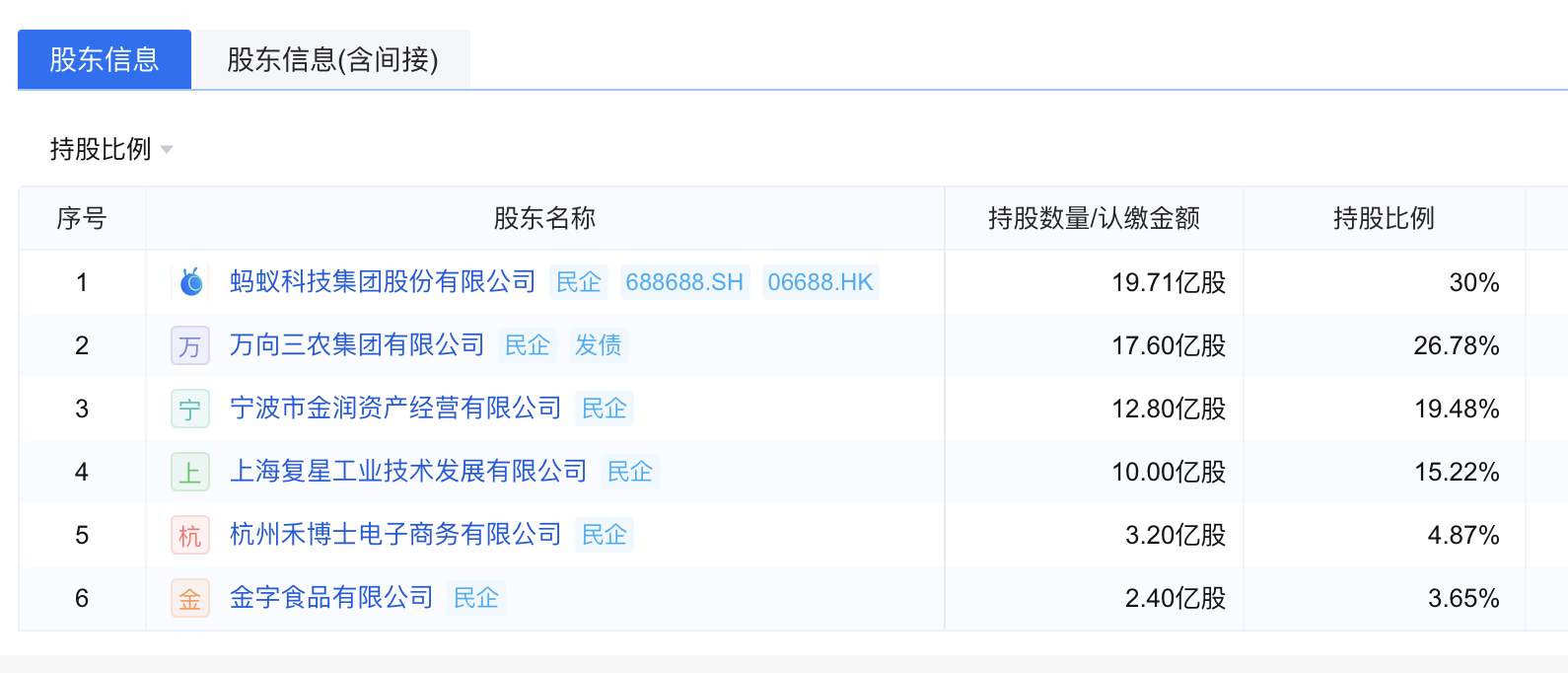Click the 民企 tag beside 宁波市金润
This screenshot has width=1568, height=673.
tap(605, 409)
